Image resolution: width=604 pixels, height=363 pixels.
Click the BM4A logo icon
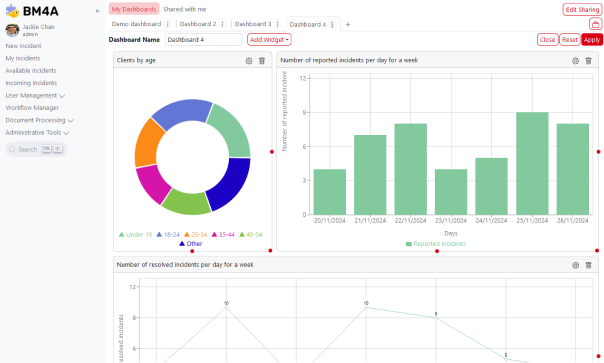pos(12,11)
